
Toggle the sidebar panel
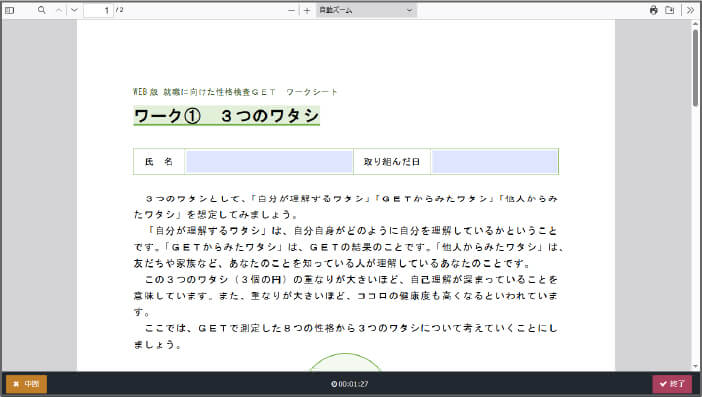[x=9, y=10]
